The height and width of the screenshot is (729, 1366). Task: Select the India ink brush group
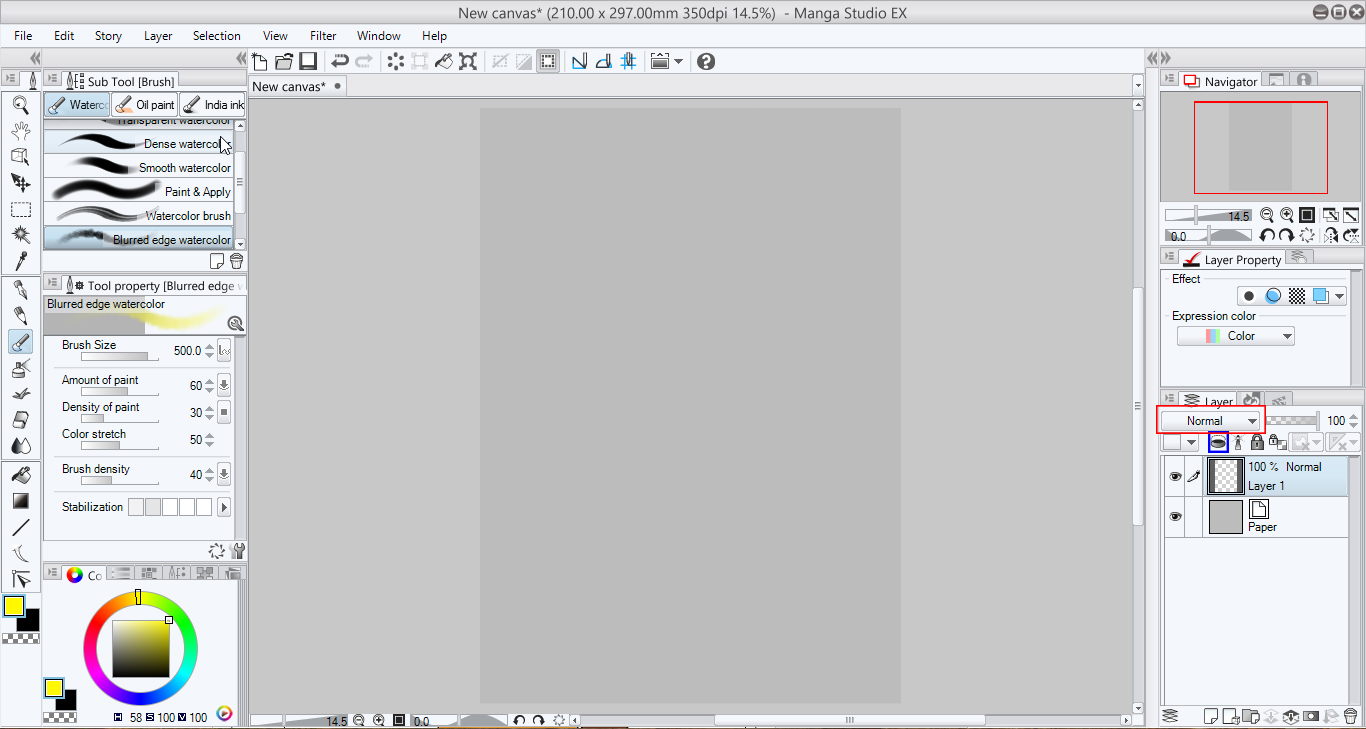coord(213,104)
